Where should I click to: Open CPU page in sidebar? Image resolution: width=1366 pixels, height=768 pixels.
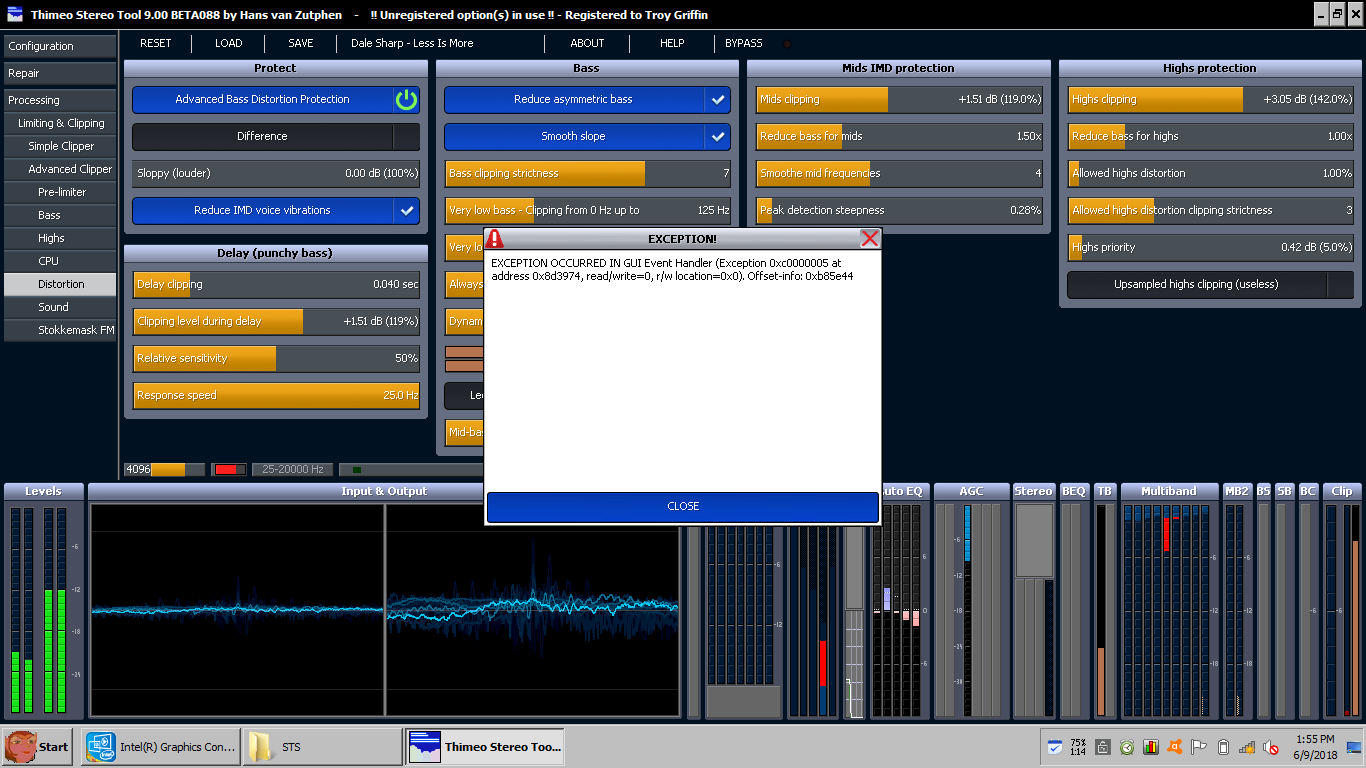tap(60, 261)
